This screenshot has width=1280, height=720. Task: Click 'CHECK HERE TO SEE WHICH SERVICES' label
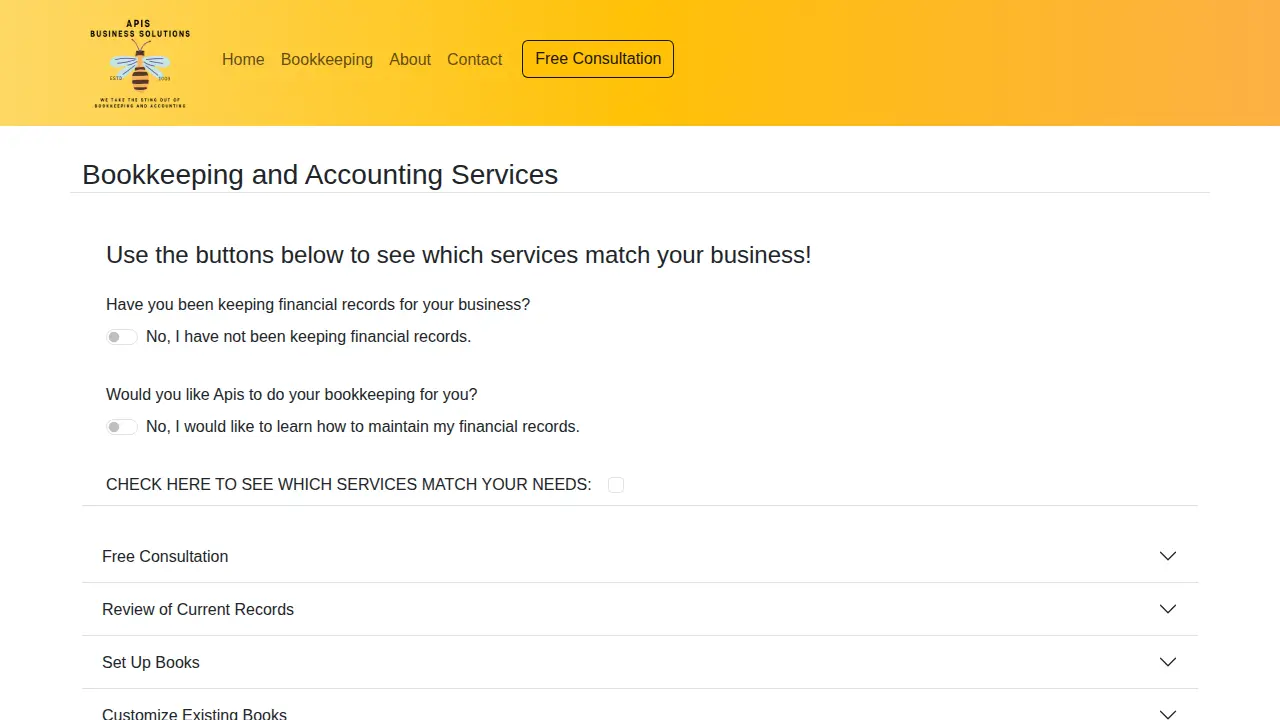pyautogui.click(x=349, y=484)
